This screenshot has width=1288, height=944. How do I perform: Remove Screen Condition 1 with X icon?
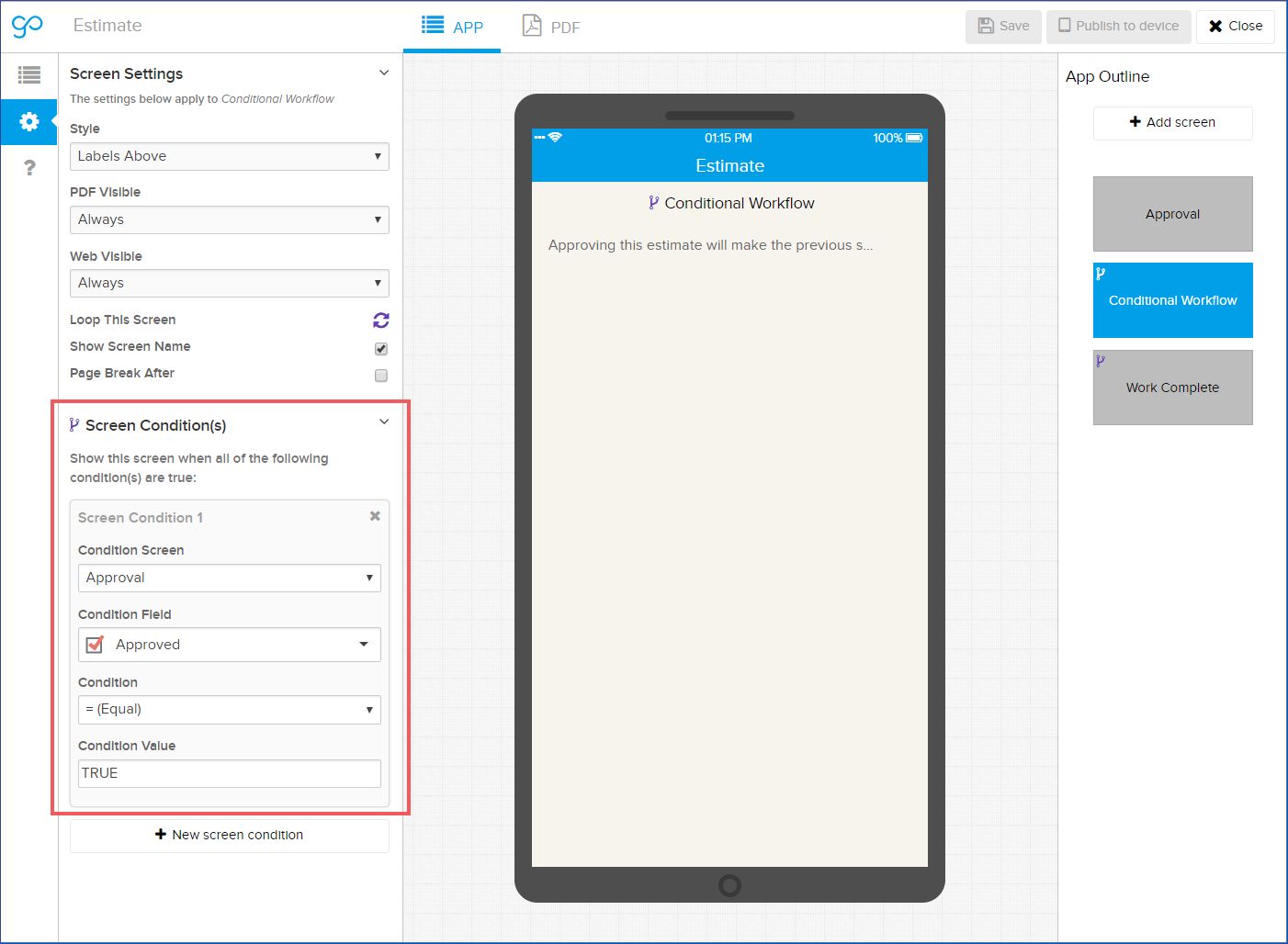coord(375,516)
